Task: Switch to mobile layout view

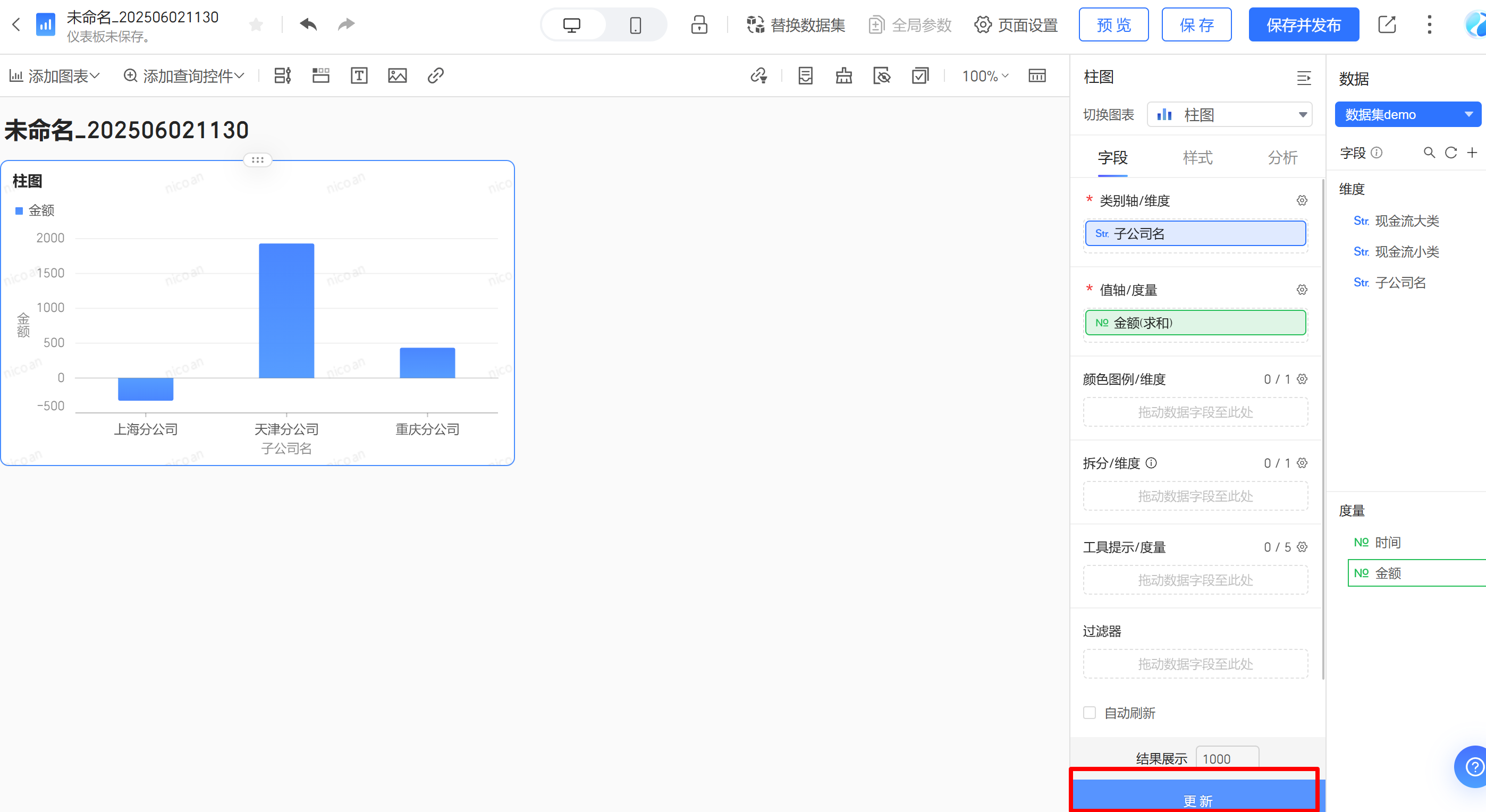Action: coord(635,25)
